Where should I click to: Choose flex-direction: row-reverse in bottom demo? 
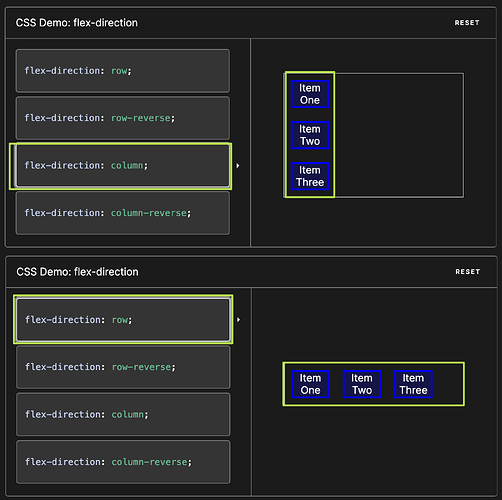tap(123, 367)
